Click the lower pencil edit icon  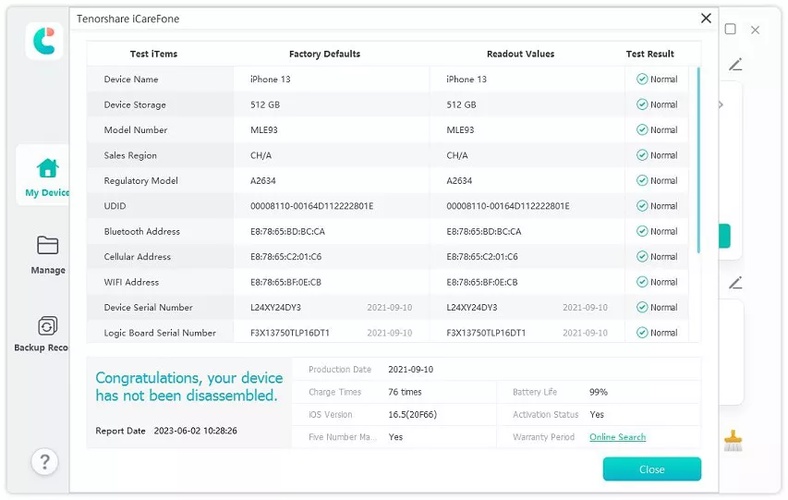tap(736, 283)
